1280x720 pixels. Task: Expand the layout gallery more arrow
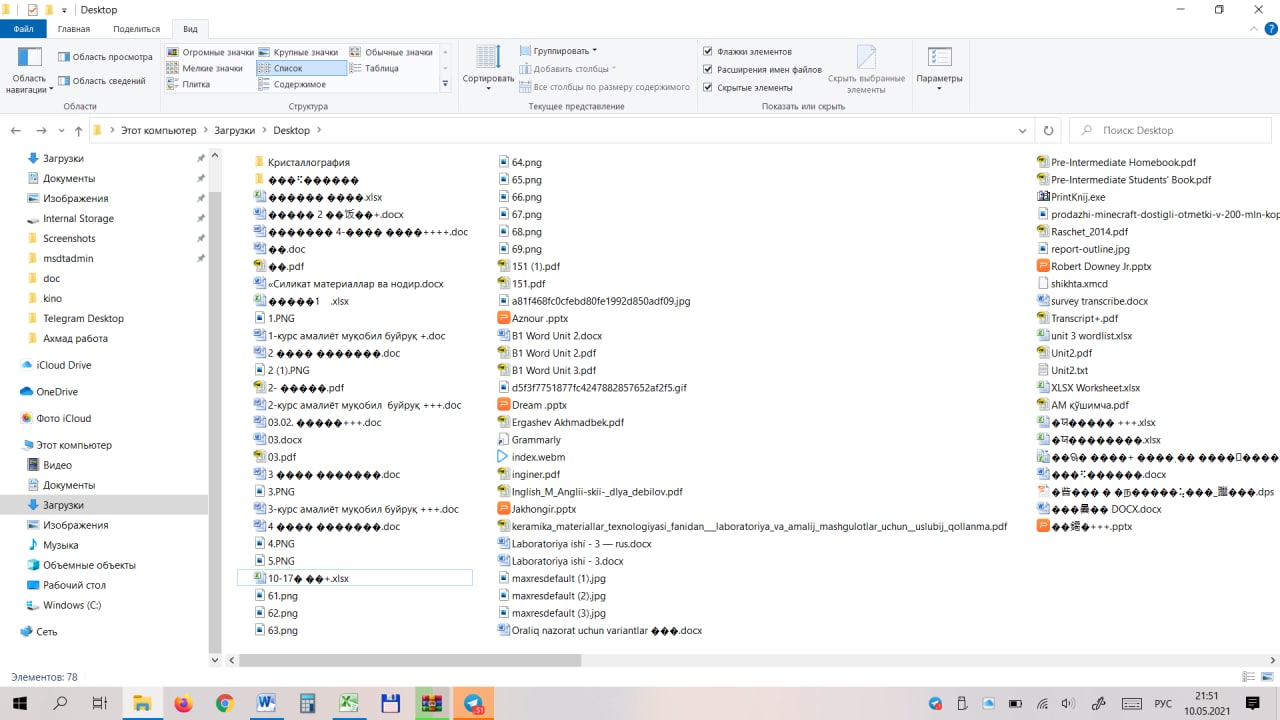(446, 84)
